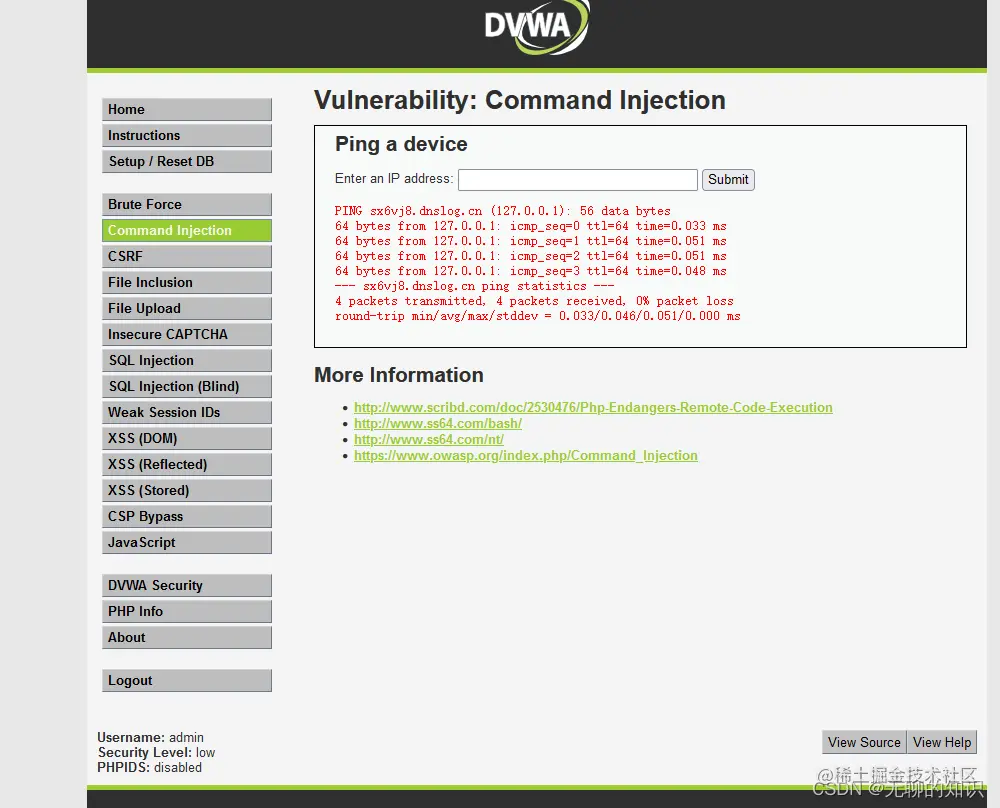
Task: Open Setup / Reset DB
Action: (x=187, y=161)
